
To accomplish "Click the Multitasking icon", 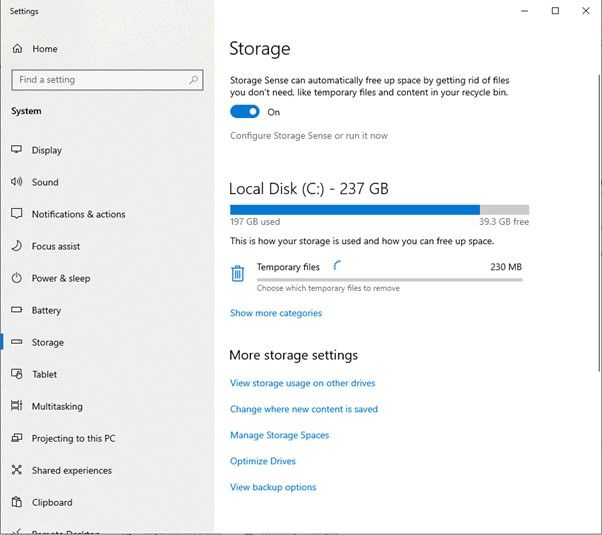I will coord(17,406).
